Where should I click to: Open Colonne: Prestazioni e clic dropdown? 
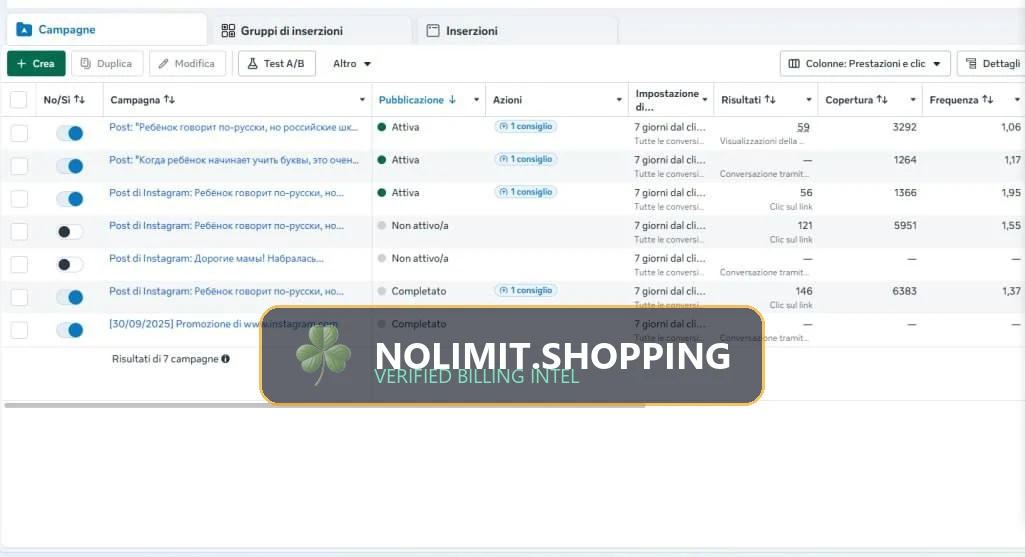pyautogui.click(x=864, y=63)
